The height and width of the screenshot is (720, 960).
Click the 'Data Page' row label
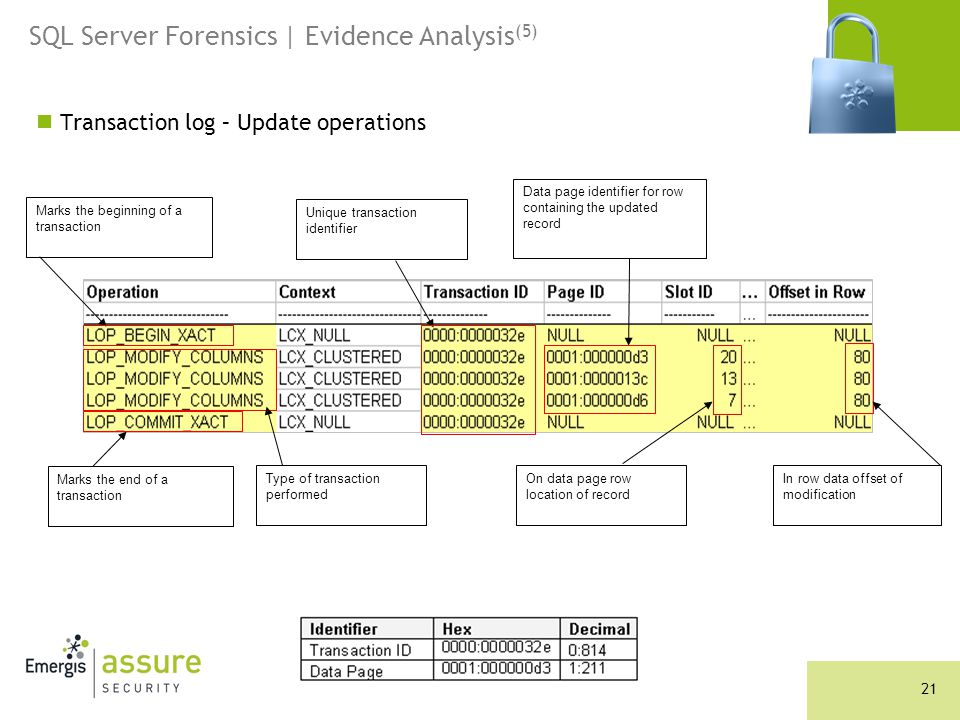click(x=346, y=671)
